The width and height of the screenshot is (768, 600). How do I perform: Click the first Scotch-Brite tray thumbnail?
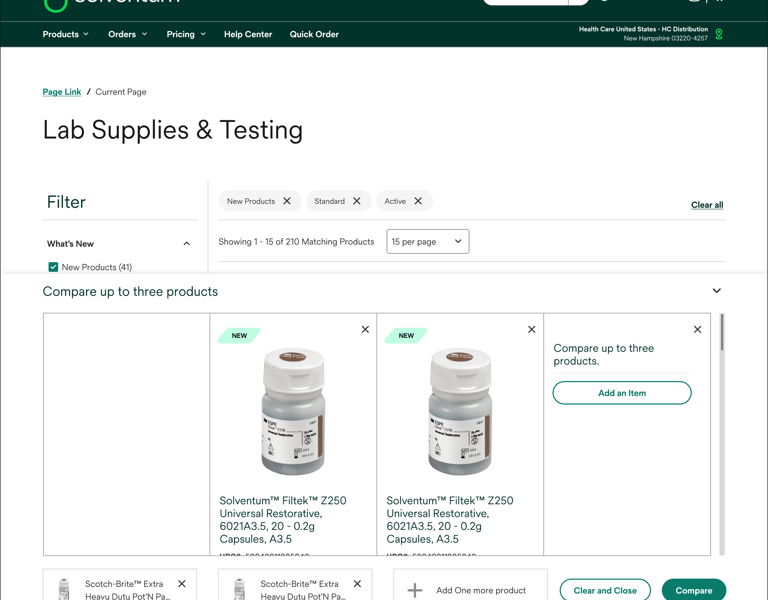point(64,589)
